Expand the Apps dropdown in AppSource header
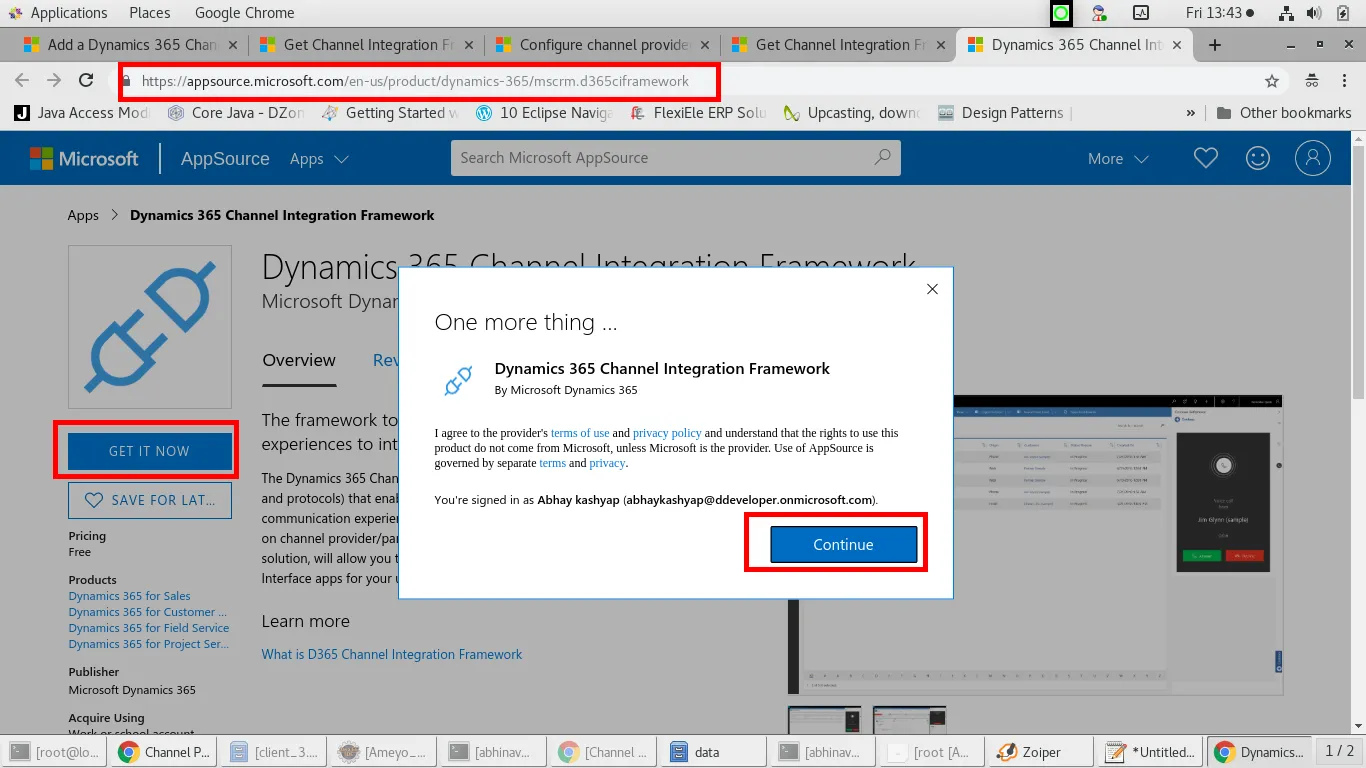This screenshot has height=768, width=1366. click(x=319, y=159)
